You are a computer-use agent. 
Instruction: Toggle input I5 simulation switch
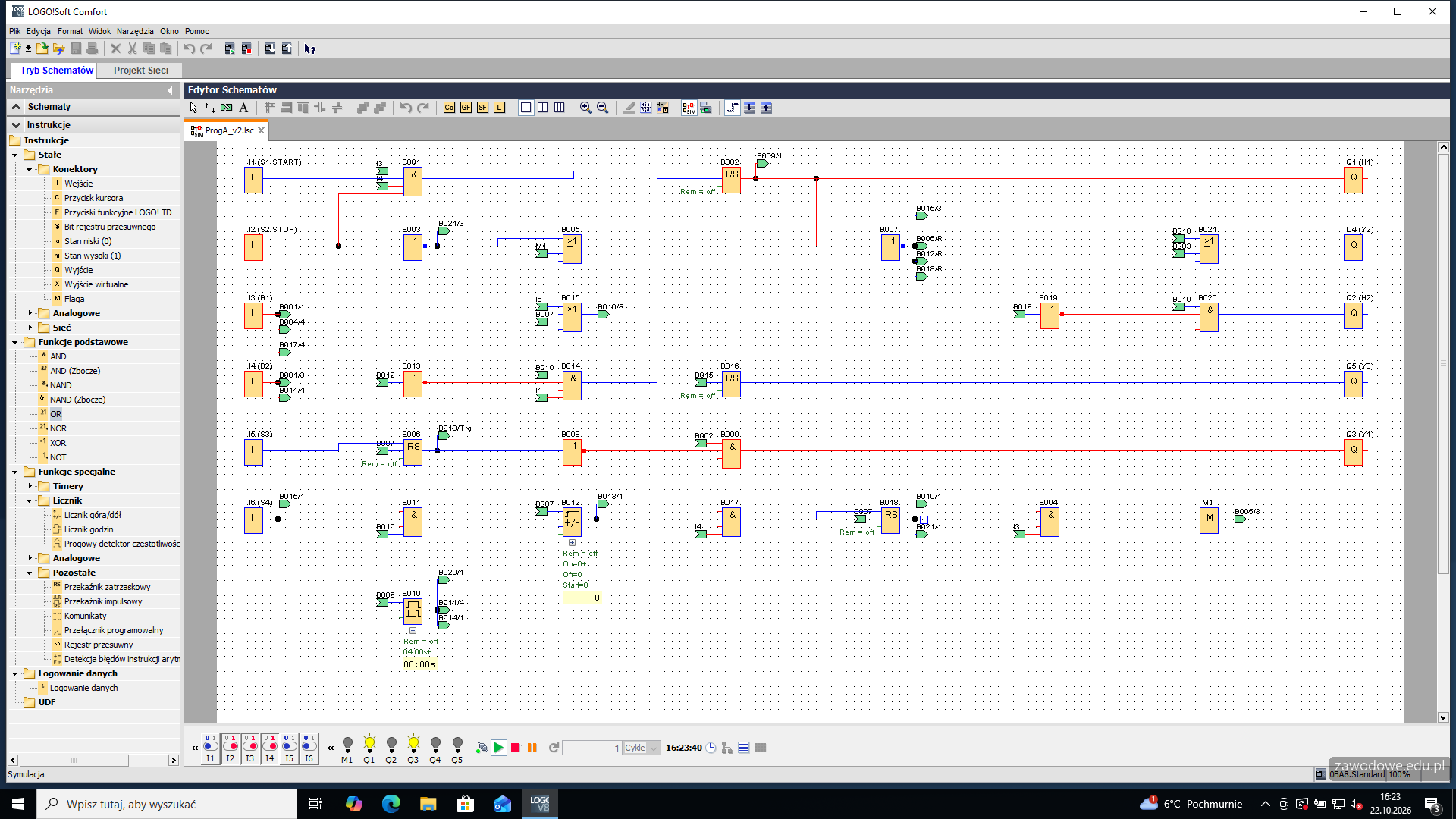click(289, 748)
